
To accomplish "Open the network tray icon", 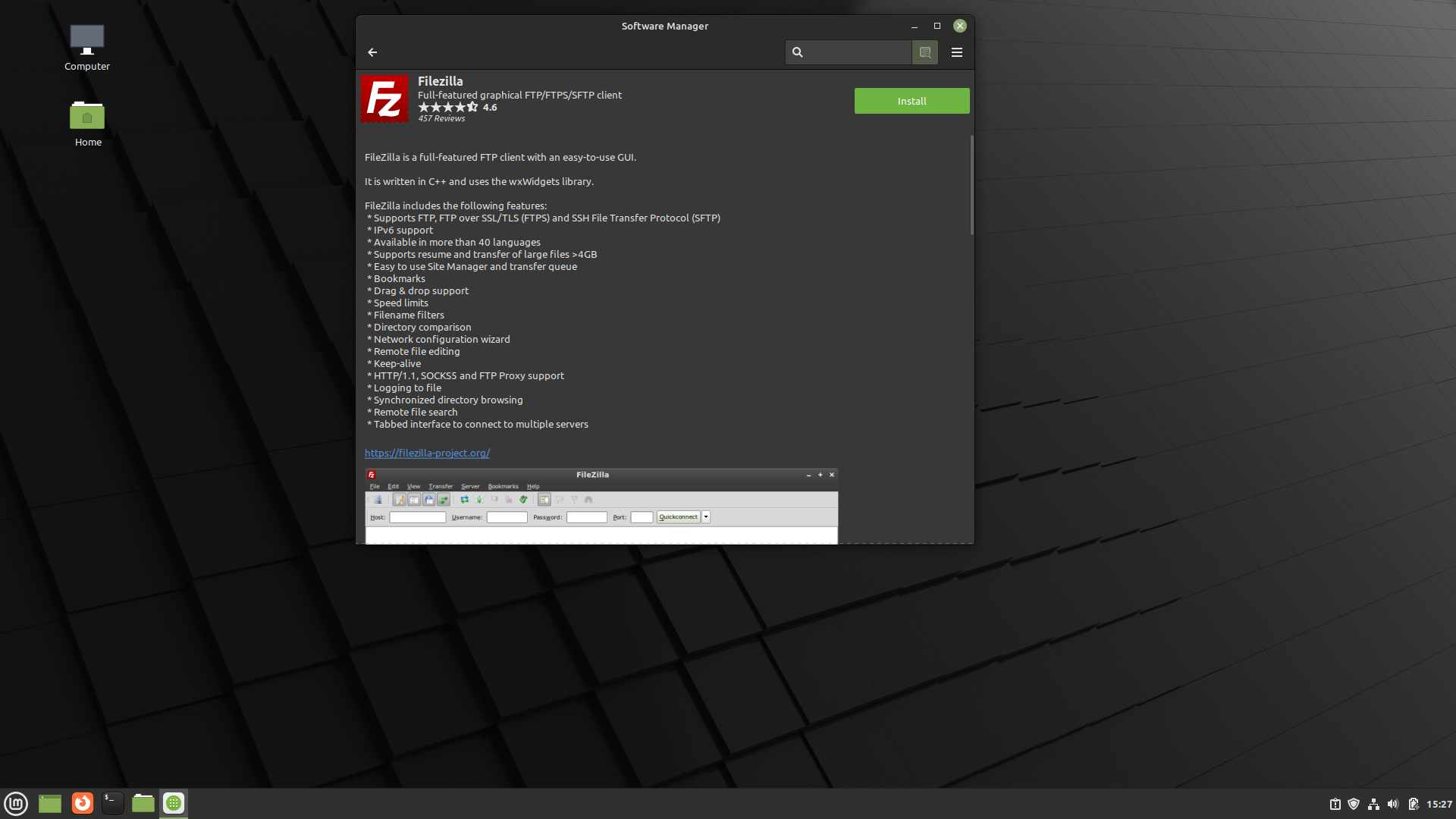I will tap(1373, 804).
